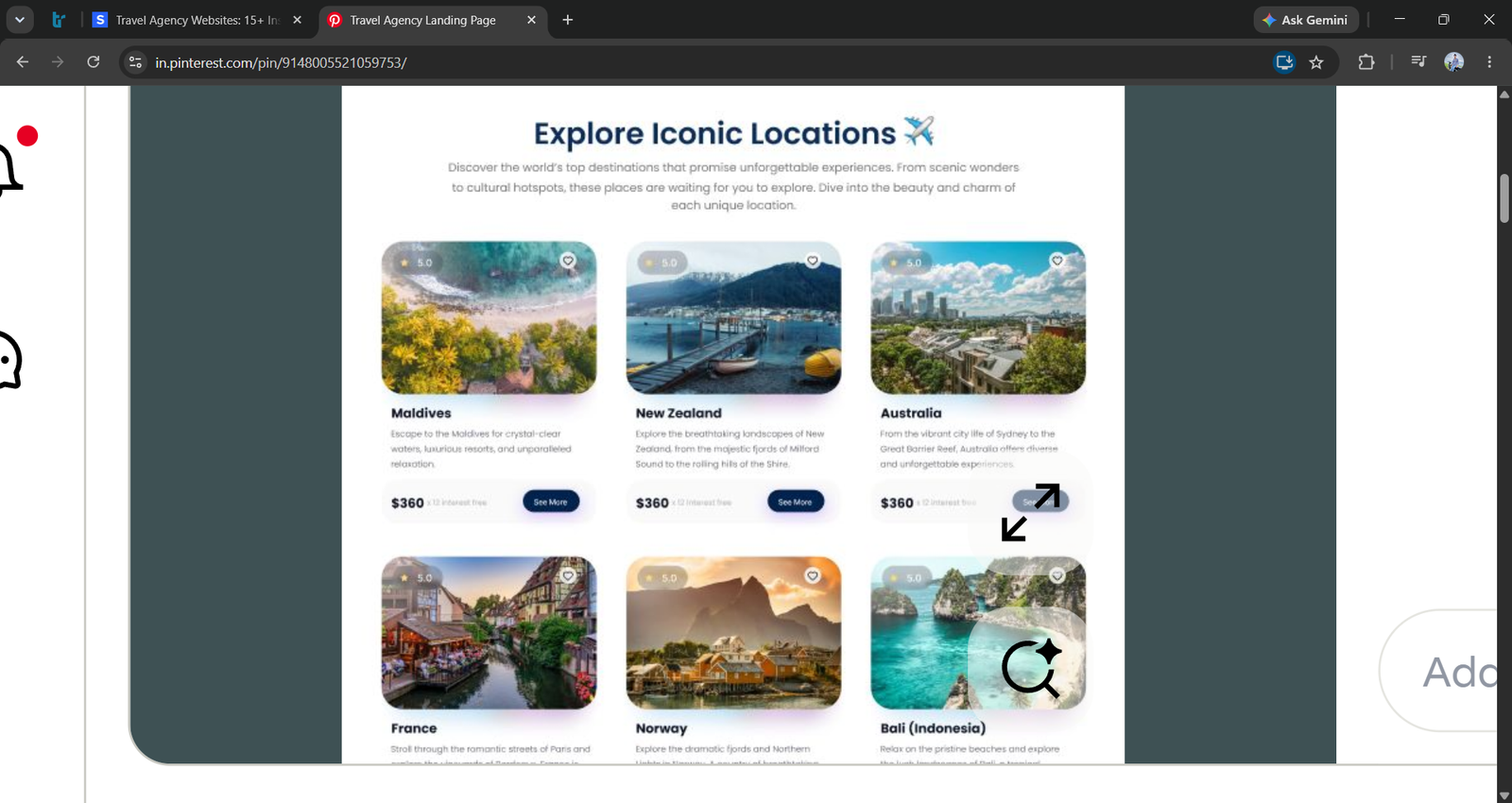This screenshot has width=1512, height=803.
Task: Toggle heart favorite on France card
Action: (568, 575)
